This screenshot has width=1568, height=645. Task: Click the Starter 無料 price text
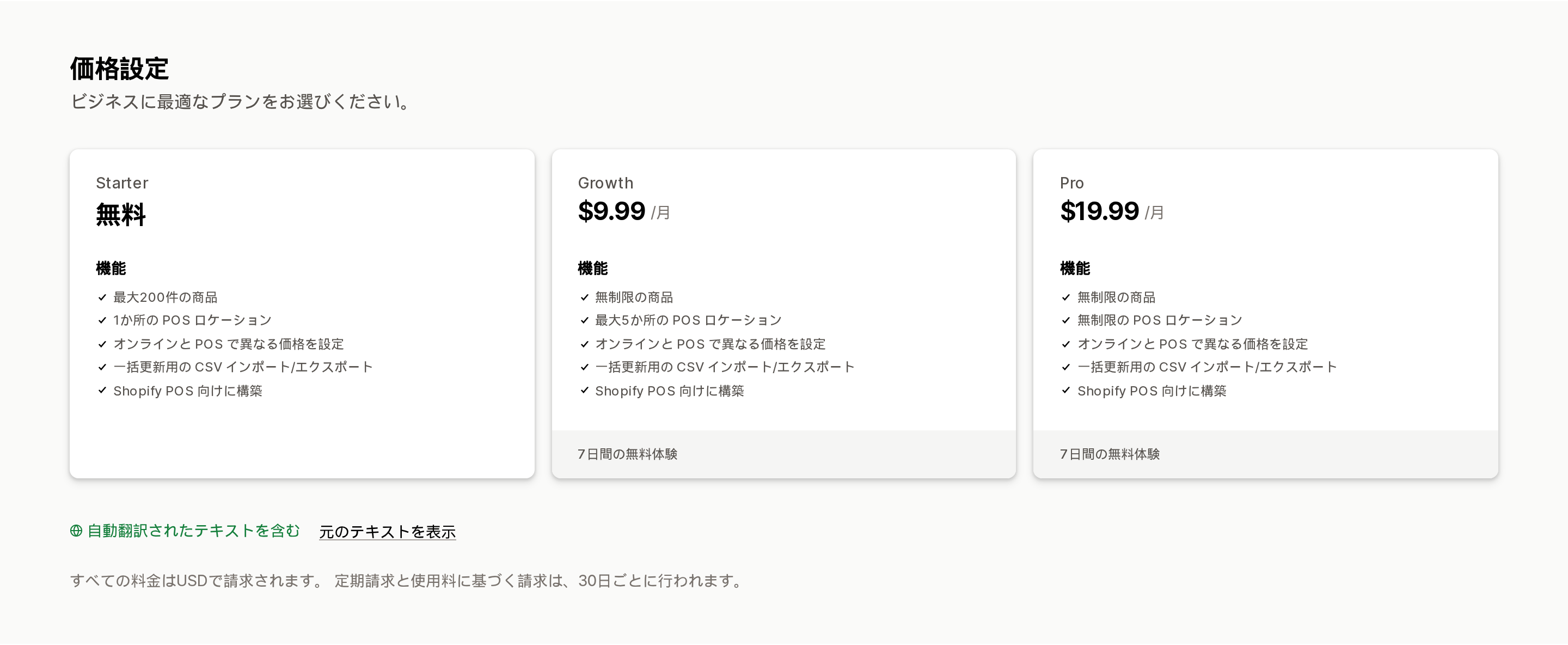120,215
